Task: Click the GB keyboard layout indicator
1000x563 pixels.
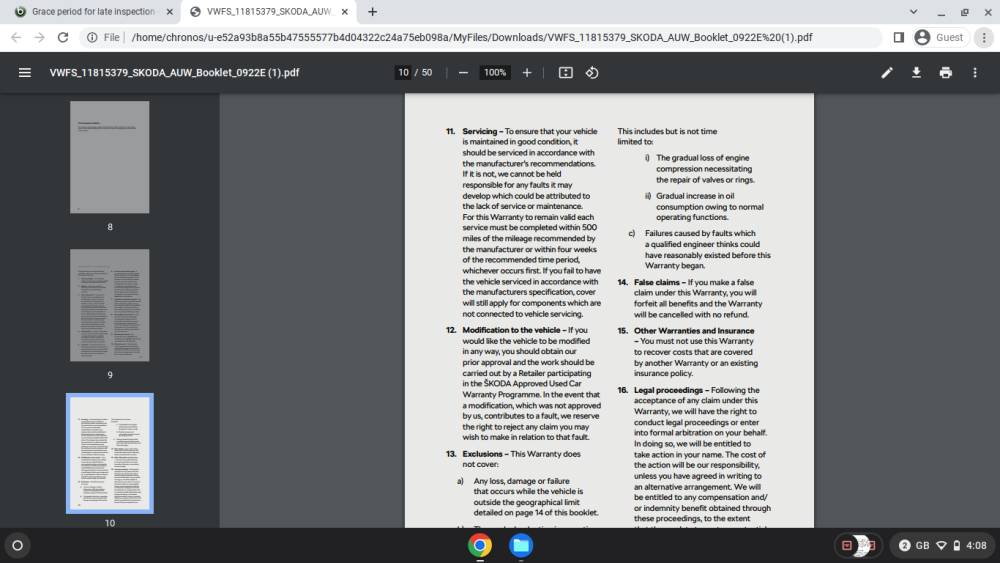Action: pyautogui.click(x=923, y=545)
